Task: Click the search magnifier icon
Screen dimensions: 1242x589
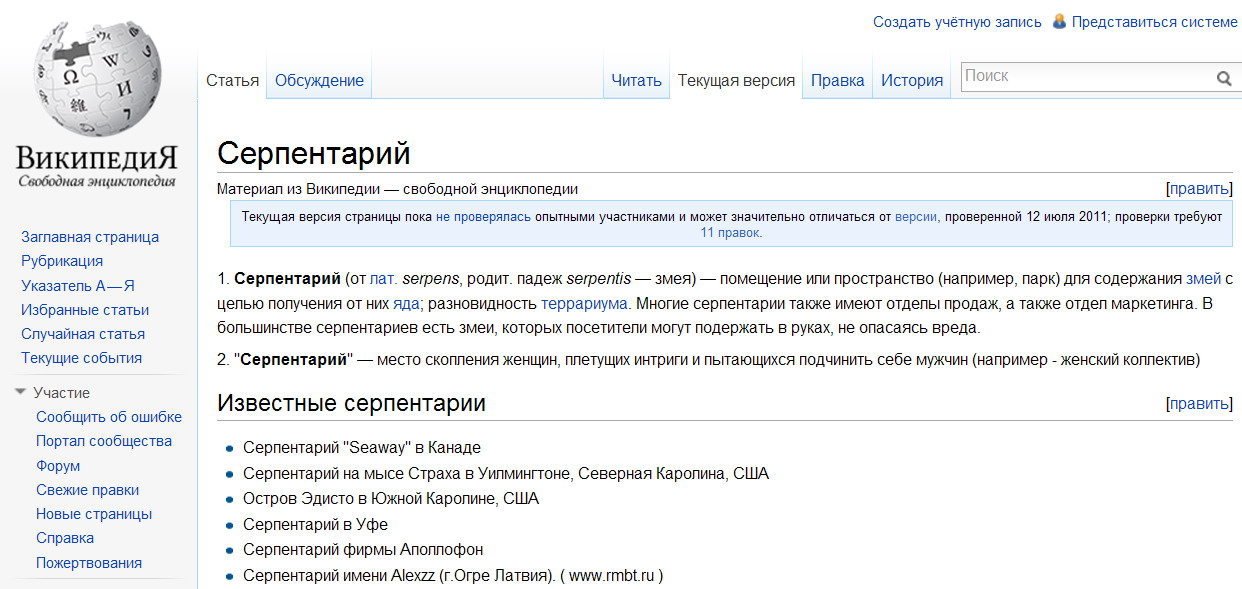Action: [x=1223, y=79]
